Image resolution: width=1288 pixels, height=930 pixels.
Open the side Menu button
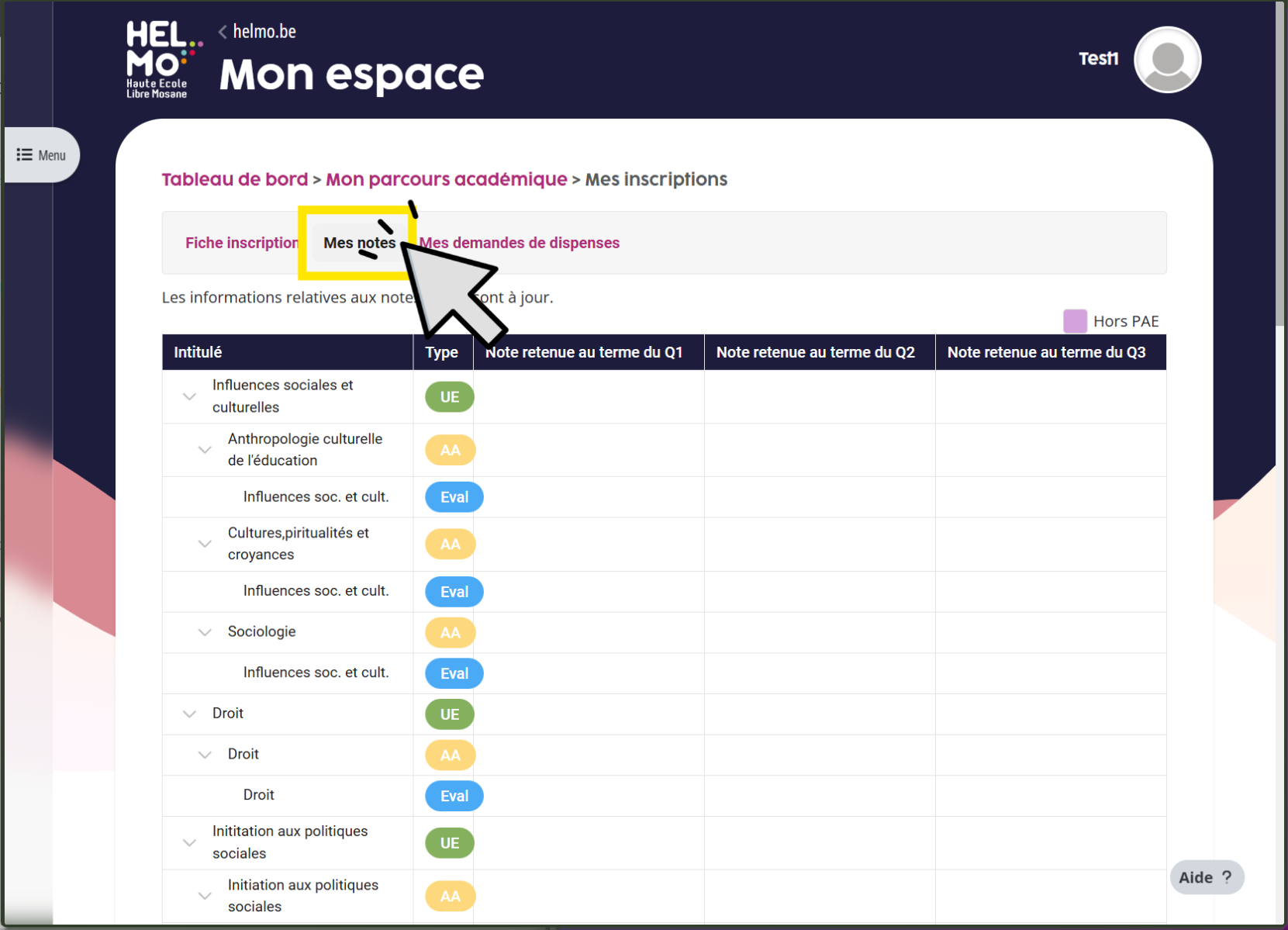point(42,155)
